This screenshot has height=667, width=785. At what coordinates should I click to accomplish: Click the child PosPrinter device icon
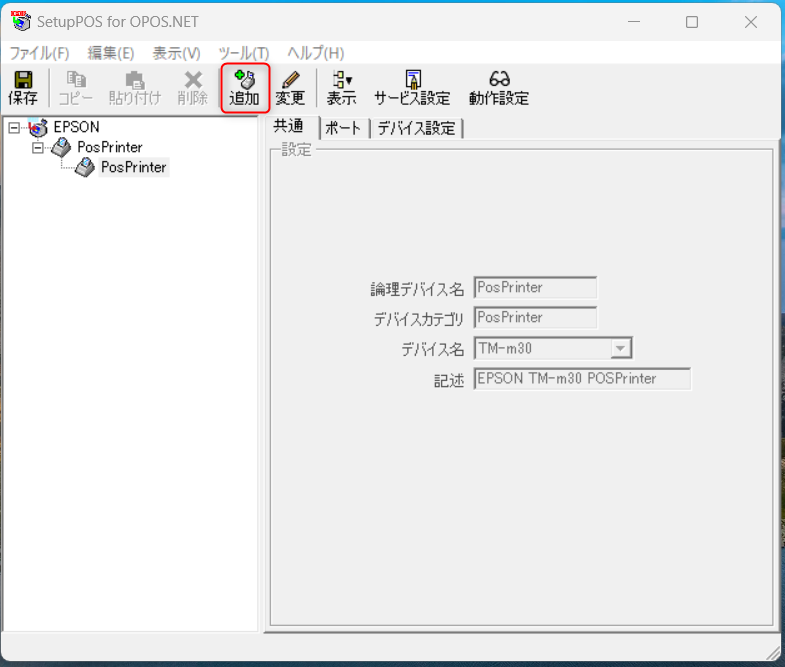point(85,167)
